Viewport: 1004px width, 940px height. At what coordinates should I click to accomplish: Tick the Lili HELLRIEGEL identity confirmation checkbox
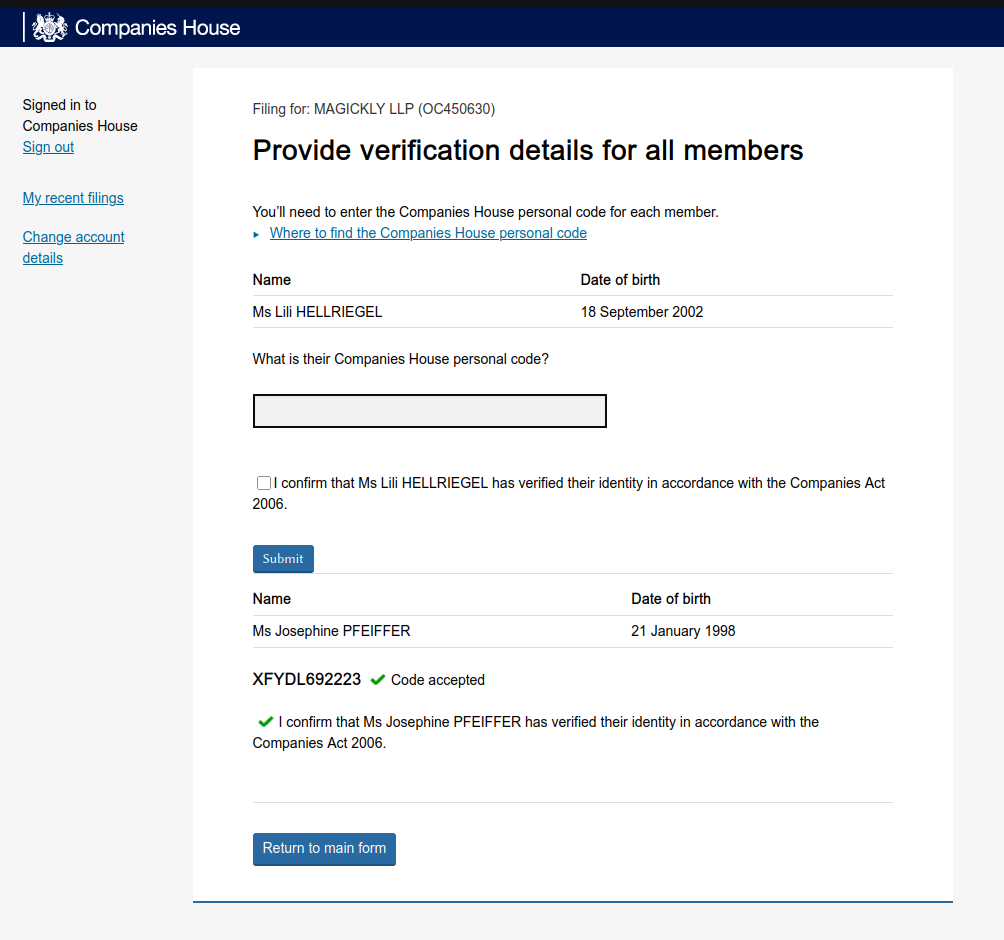[x=264, y=483]
